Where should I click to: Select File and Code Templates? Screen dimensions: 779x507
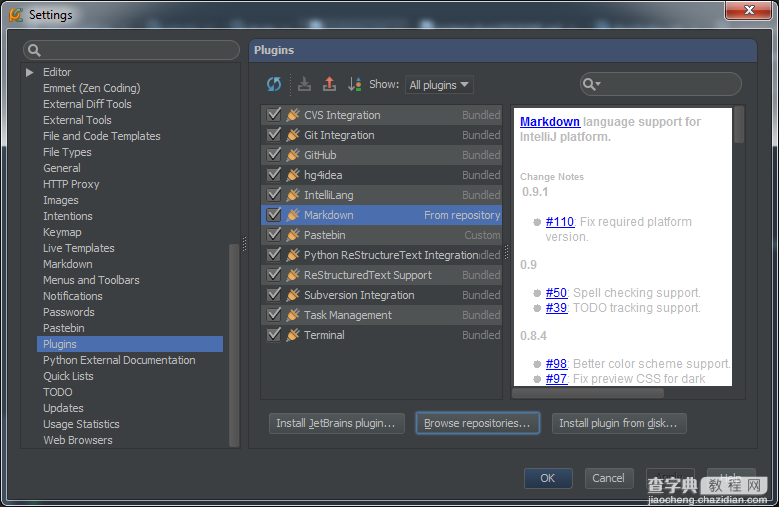pyautogui.click(x=101, y=136)
